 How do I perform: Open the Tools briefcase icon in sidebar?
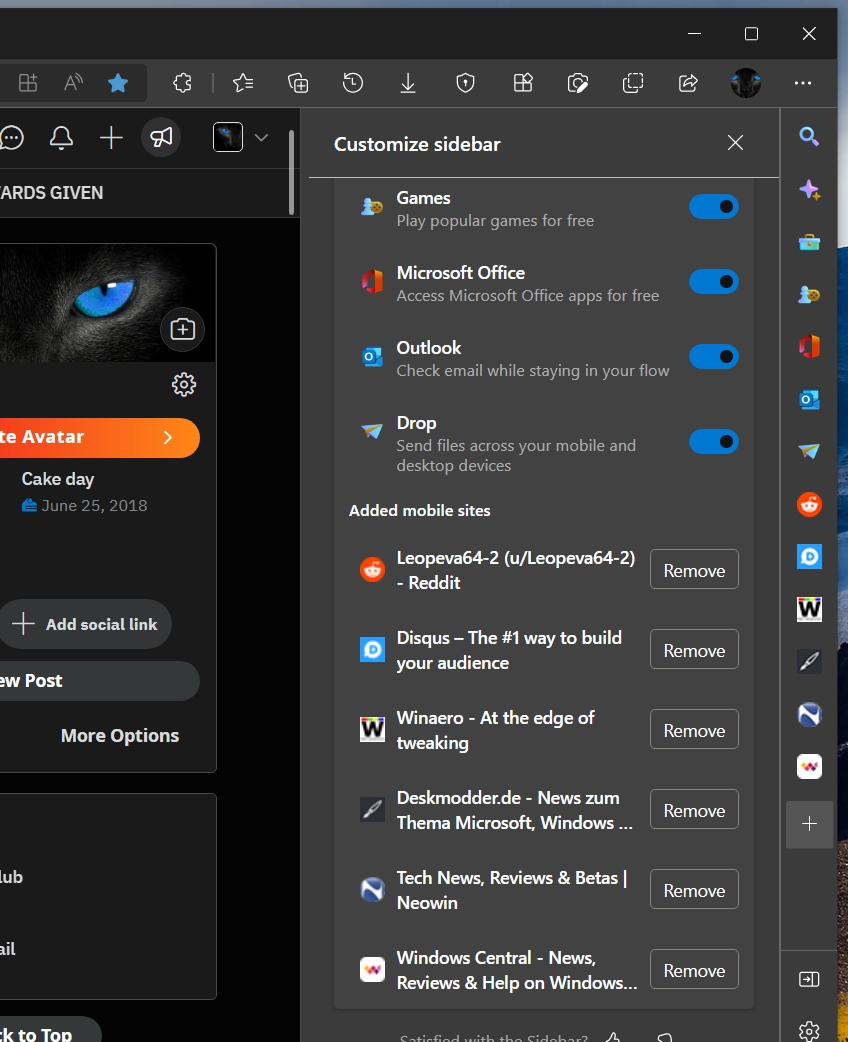[809, 242]
